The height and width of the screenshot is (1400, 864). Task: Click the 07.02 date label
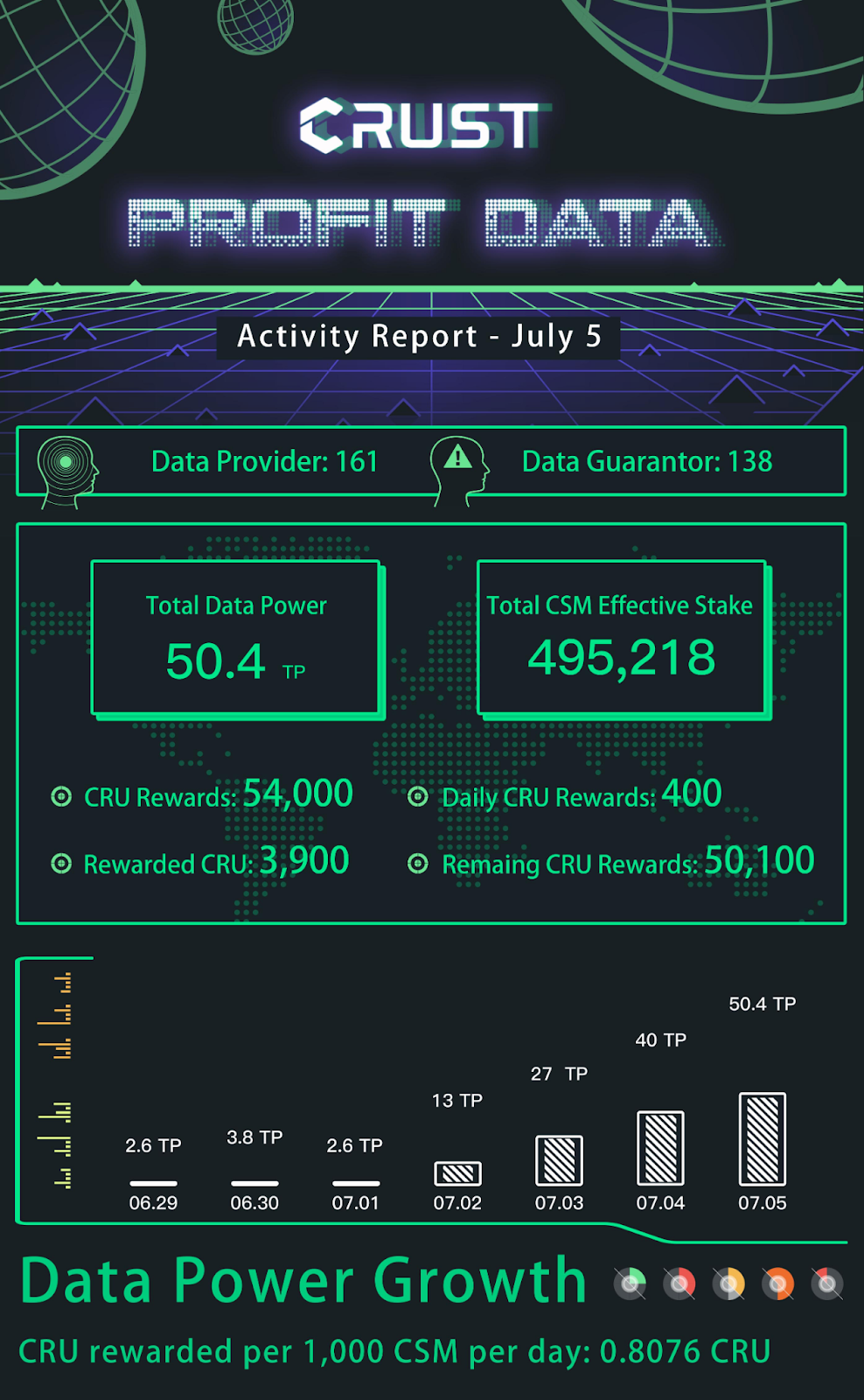(457, 1203)
